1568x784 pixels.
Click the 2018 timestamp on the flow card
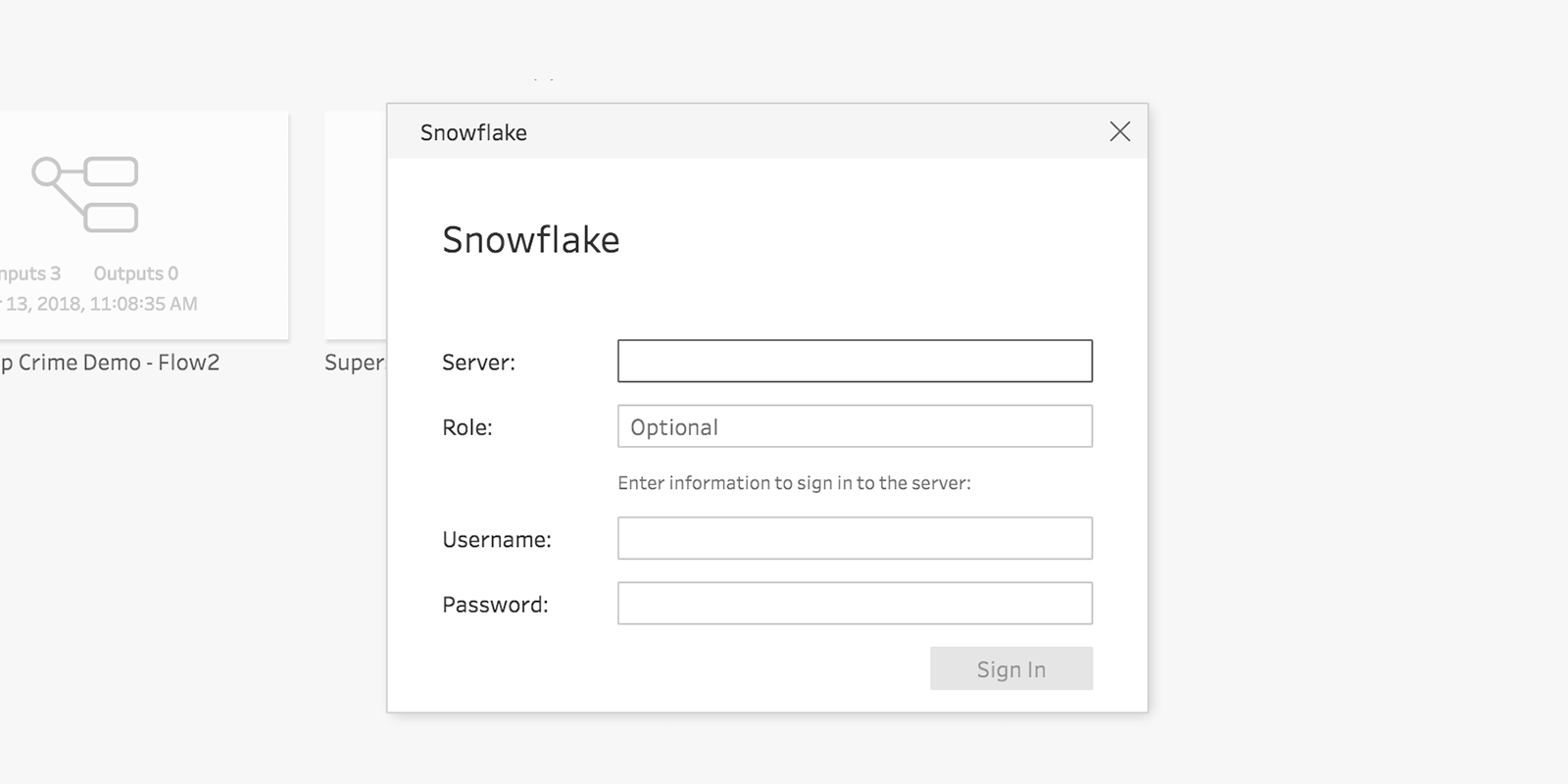[x=100, y=304]
